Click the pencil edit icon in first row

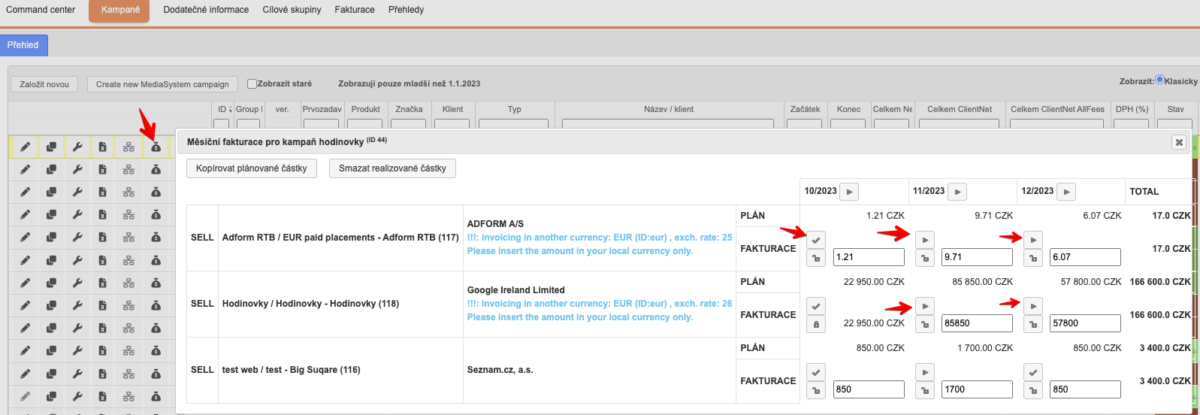(24, 147)
